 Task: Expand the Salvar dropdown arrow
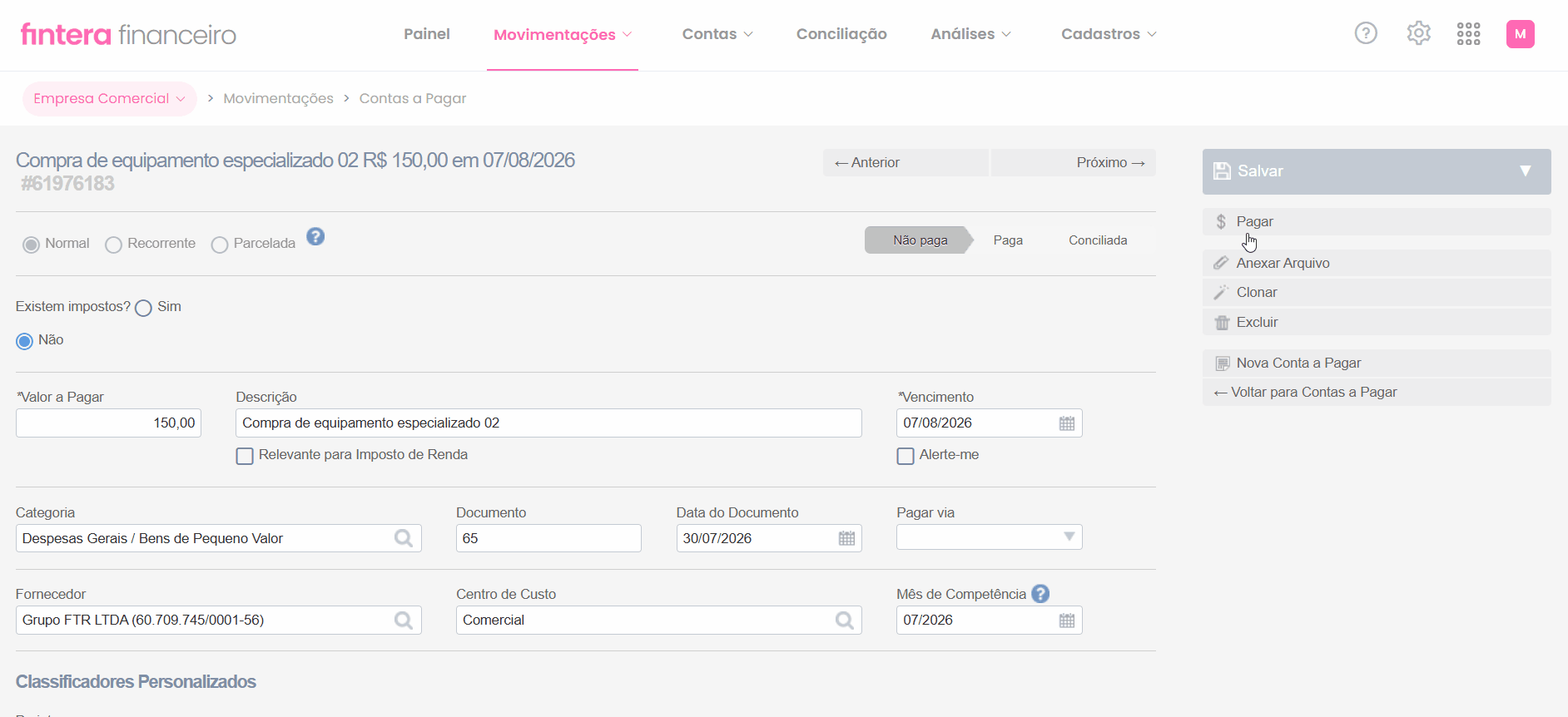click(1526, 171)
